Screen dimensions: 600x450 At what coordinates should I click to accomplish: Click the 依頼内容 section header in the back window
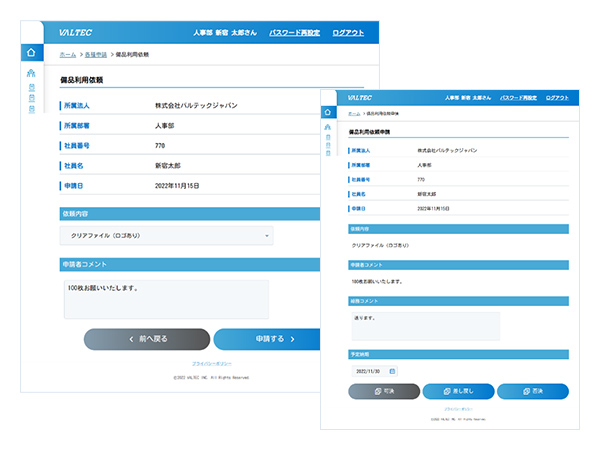point(190,214)
